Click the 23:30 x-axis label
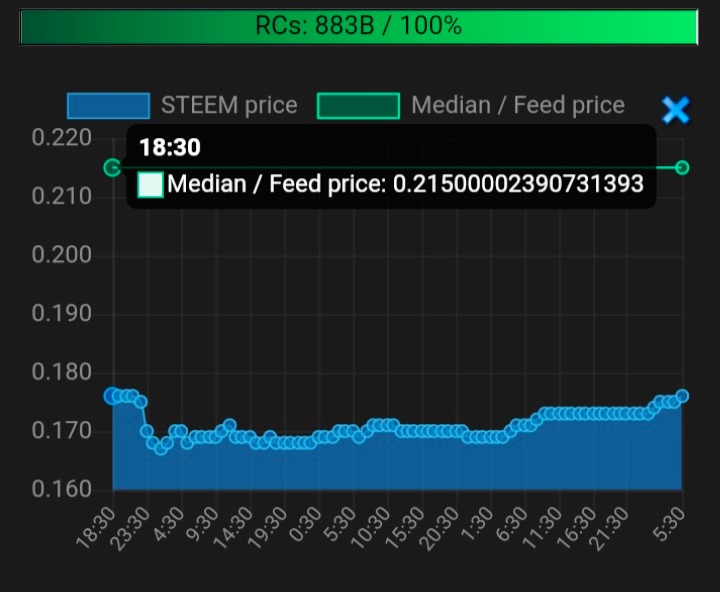 click(131, 528)
